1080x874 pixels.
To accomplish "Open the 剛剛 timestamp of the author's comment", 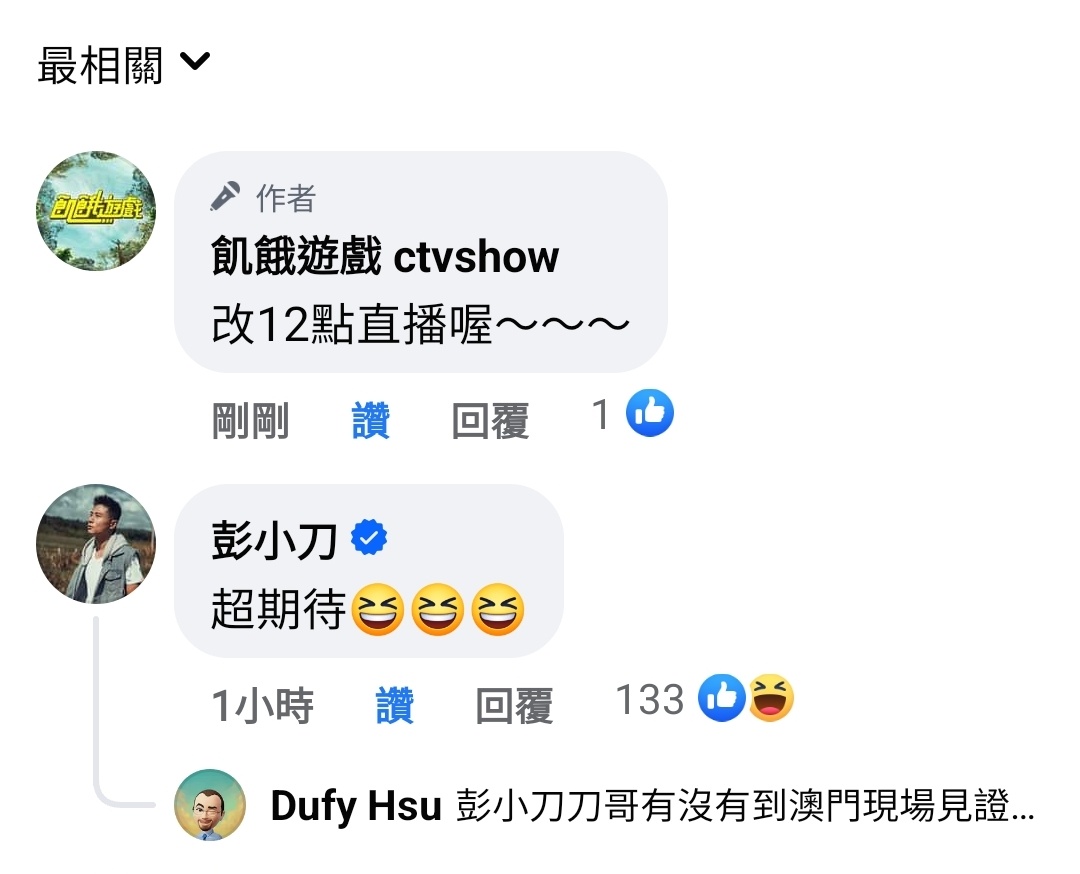I will pos(250,420).
